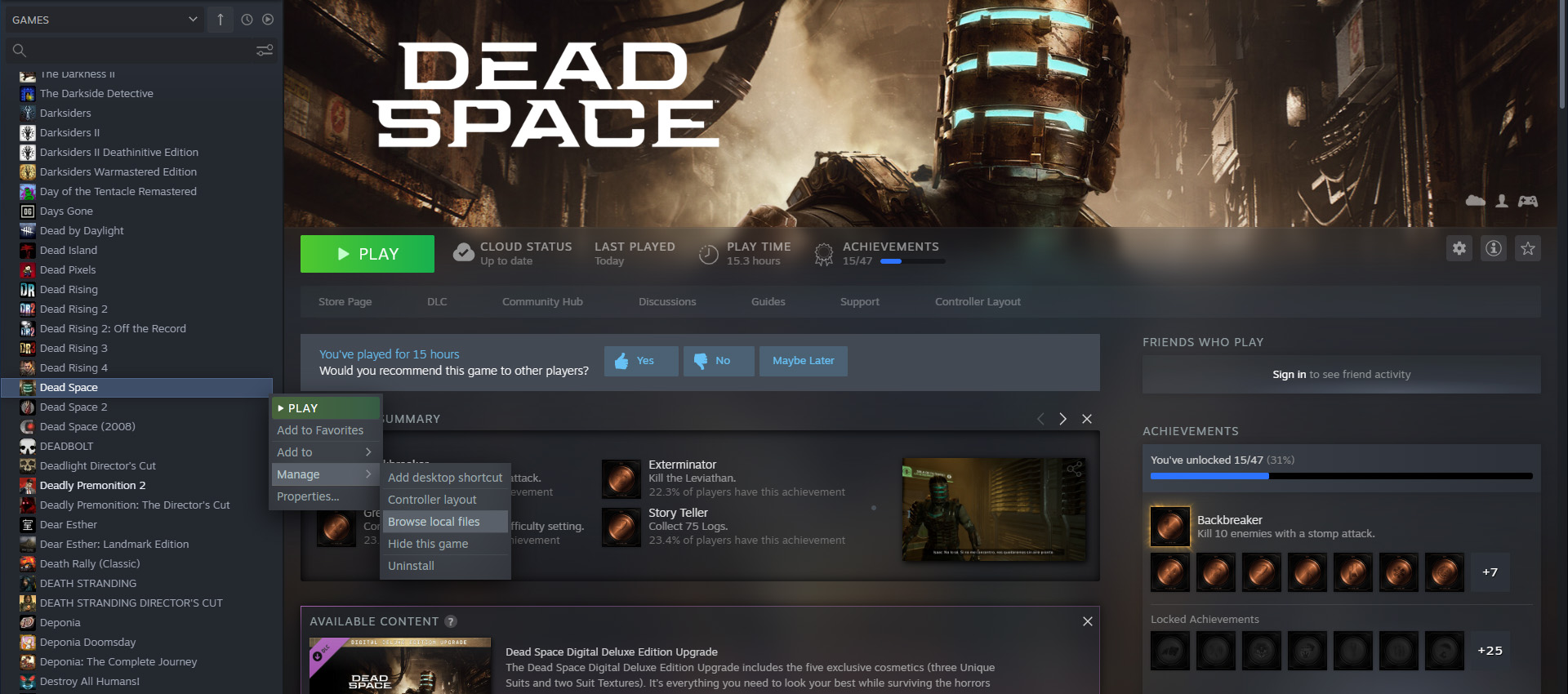1568x694 pixels.
Task: Click the controller support icon on the banner
Action: pyautogui.click(x=1528, y=201)
